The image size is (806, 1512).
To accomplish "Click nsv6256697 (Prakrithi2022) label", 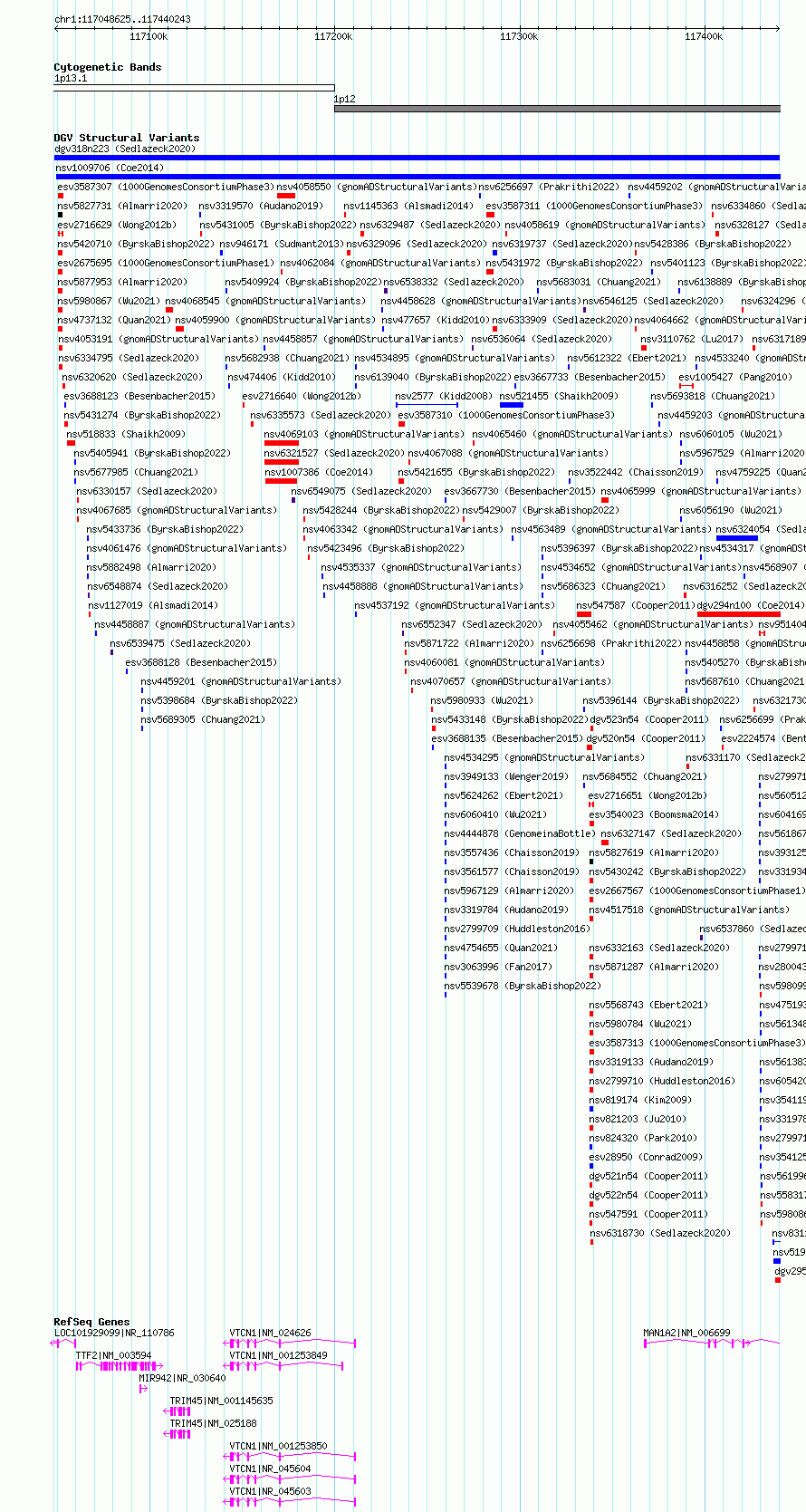I will pyautogui.click(x=549, y=187).
